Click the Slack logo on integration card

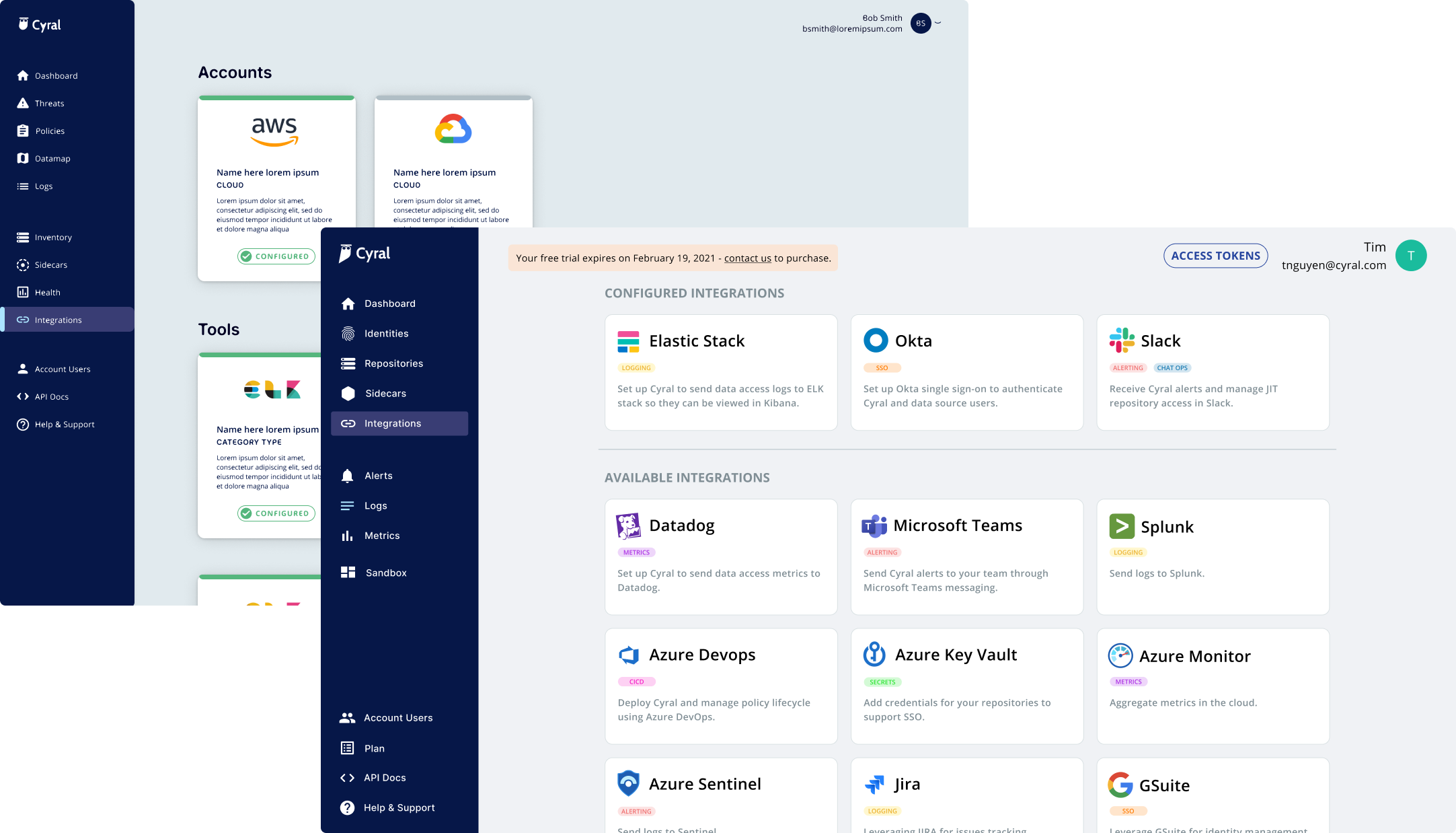[1121, 340]
